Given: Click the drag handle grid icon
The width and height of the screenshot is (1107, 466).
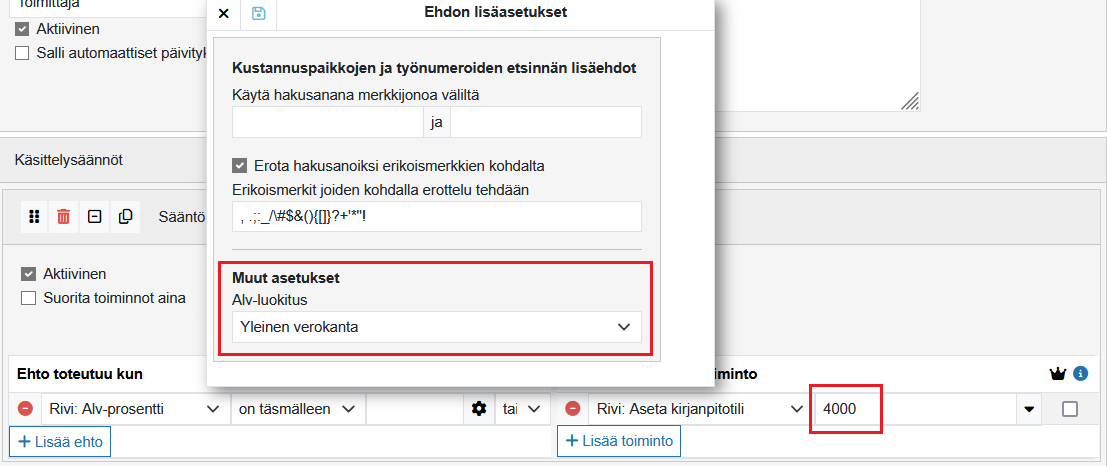Looking at the screenshot, I should (33, 216).
